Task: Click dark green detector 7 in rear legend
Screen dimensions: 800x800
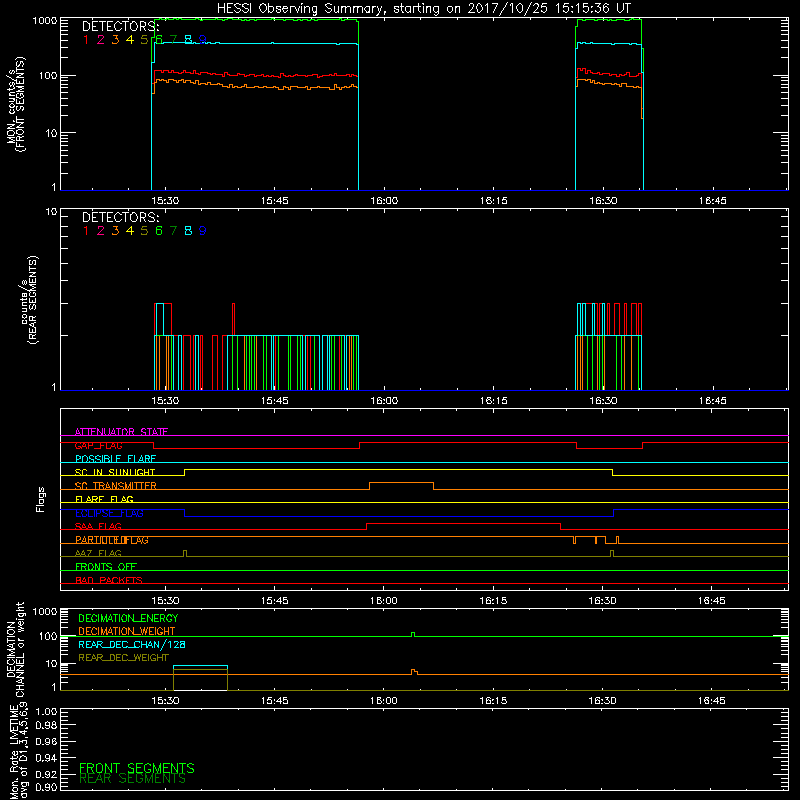Action: coord(173,231)
